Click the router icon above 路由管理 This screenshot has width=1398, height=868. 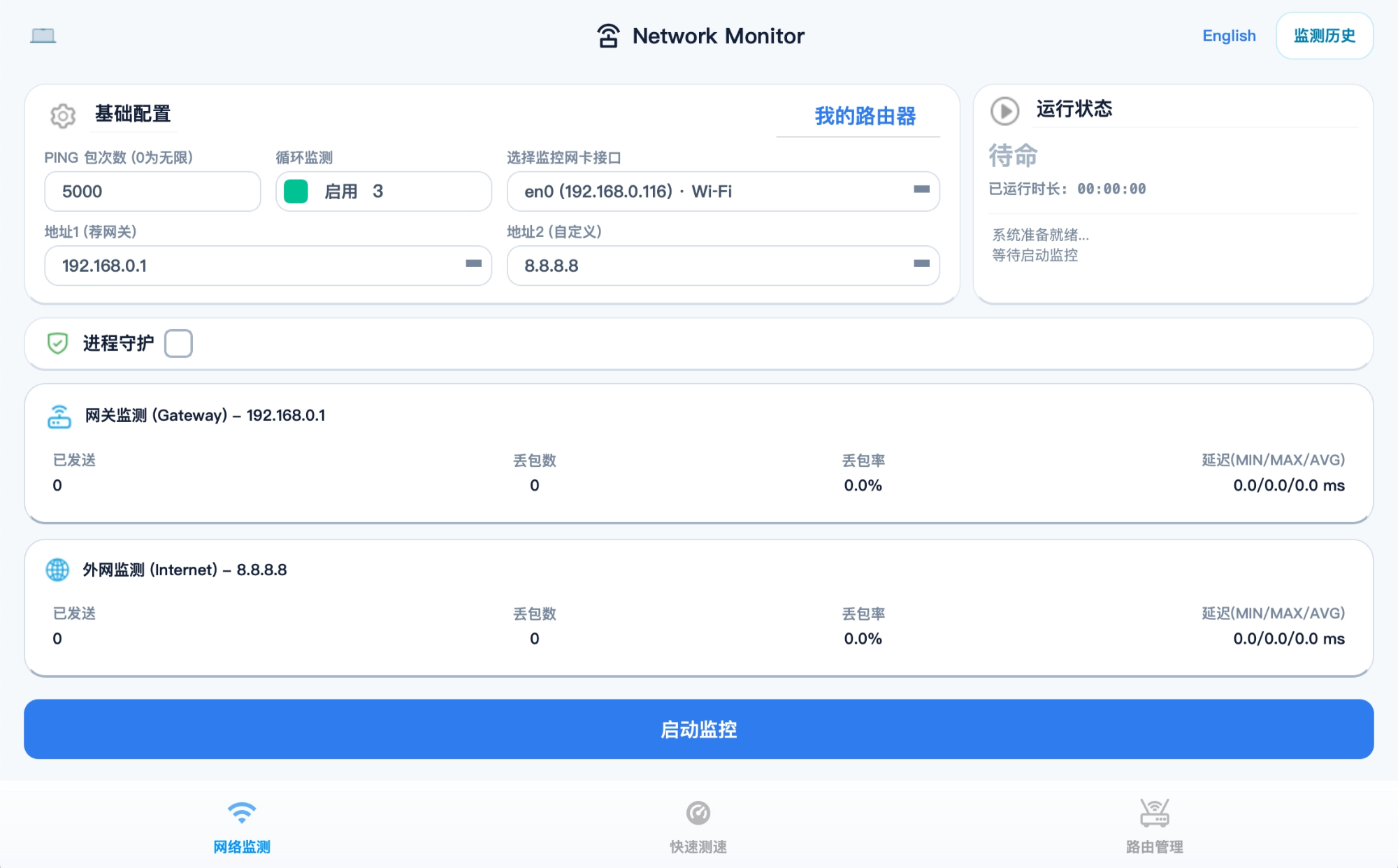click(1155, 813)
